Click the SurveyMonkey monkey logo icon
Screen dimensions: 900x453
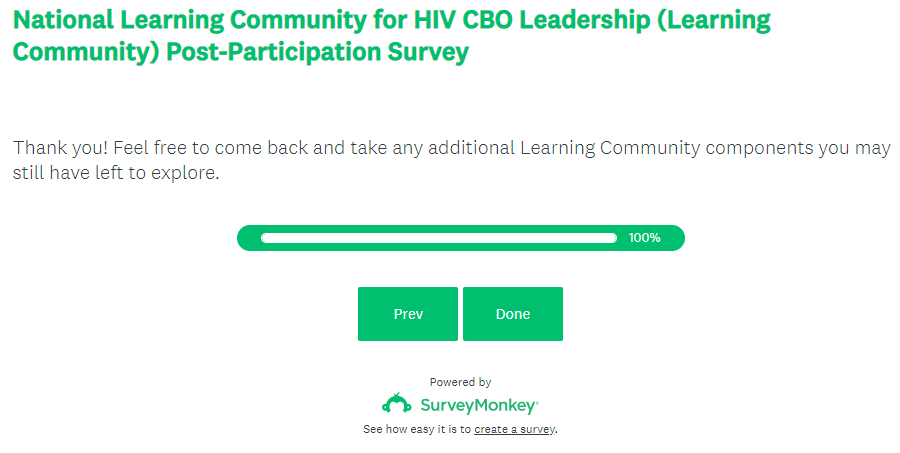pos(396,404)
